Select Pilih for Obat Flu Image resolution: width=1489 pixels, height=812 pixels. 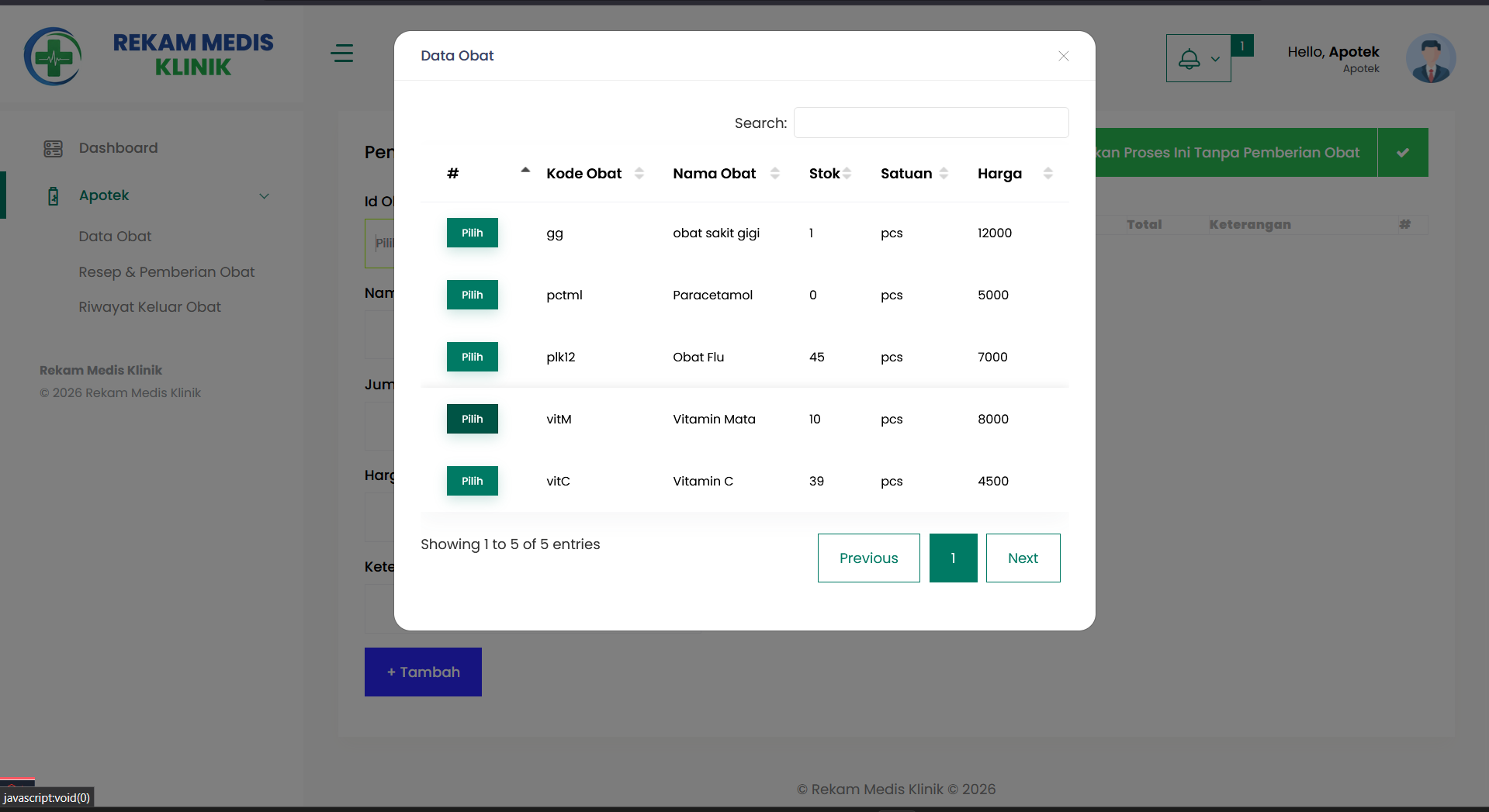click(x=473, y=357)
